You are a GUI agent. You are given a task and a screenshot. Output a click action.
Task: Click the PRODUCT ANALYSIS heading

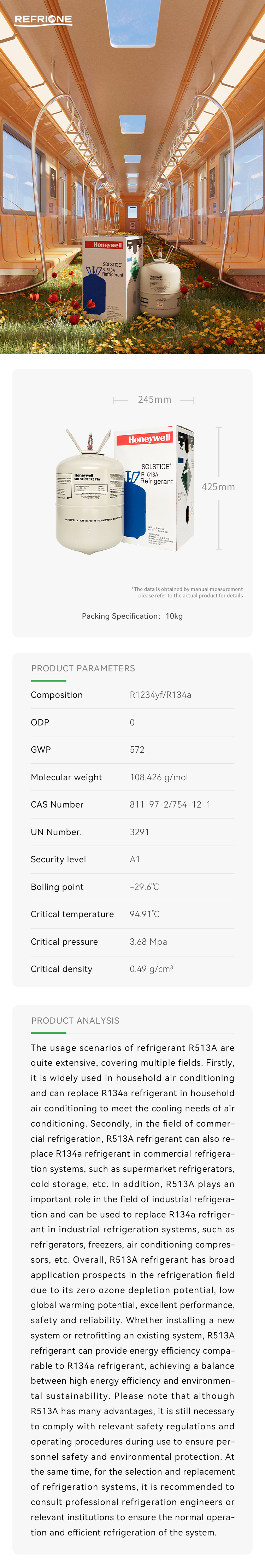tap(75, 1021)
